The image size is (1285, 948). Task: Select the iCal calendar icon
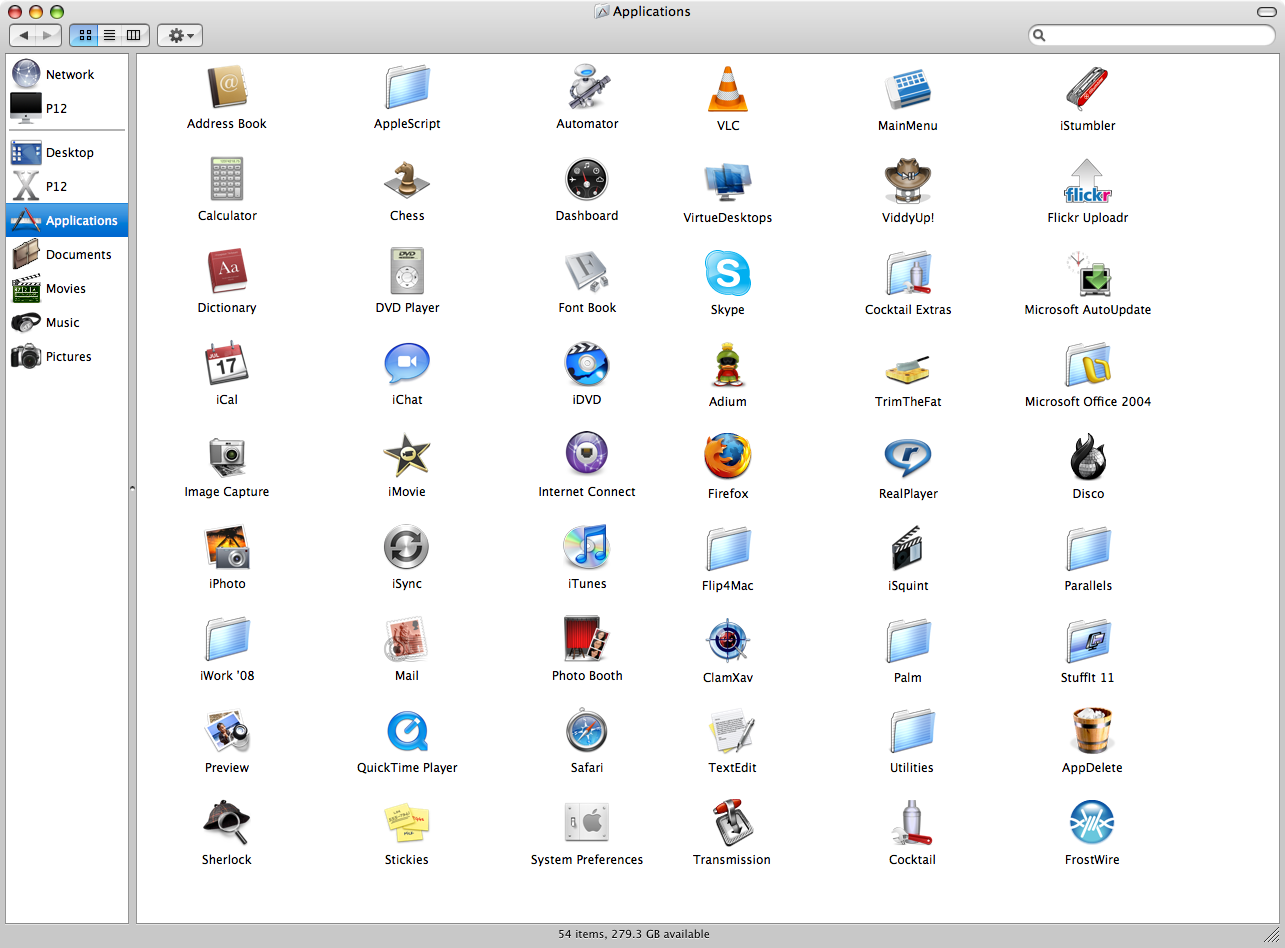[x=227, y=364]
